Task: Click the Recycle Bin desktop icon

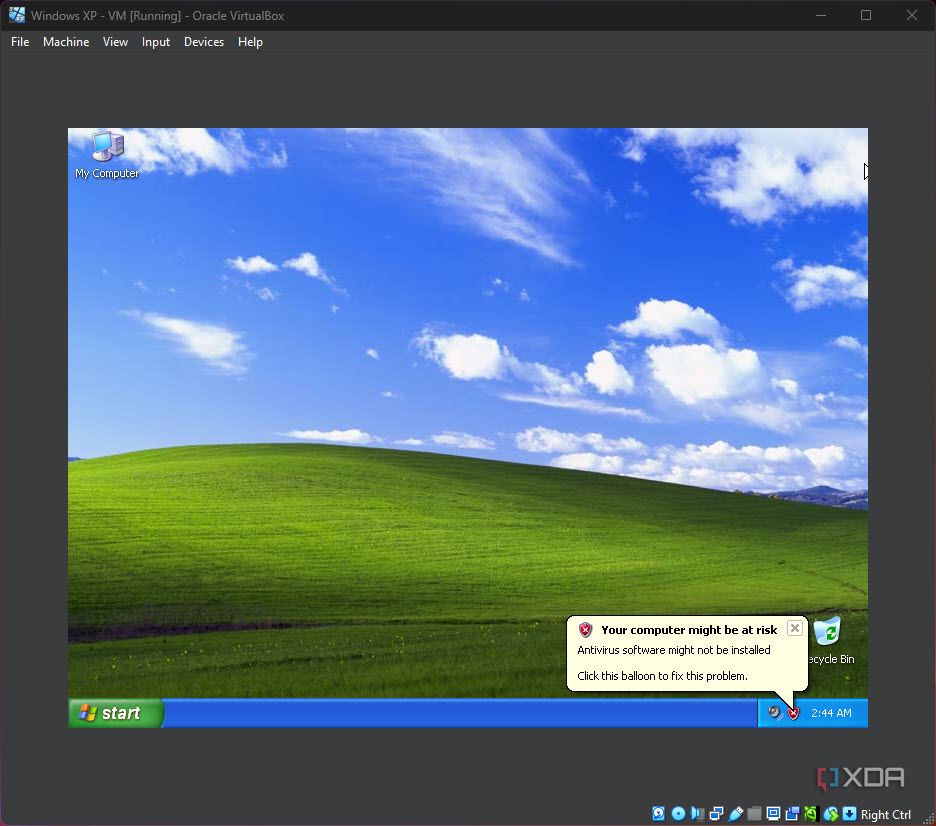Action: point(830,640)
